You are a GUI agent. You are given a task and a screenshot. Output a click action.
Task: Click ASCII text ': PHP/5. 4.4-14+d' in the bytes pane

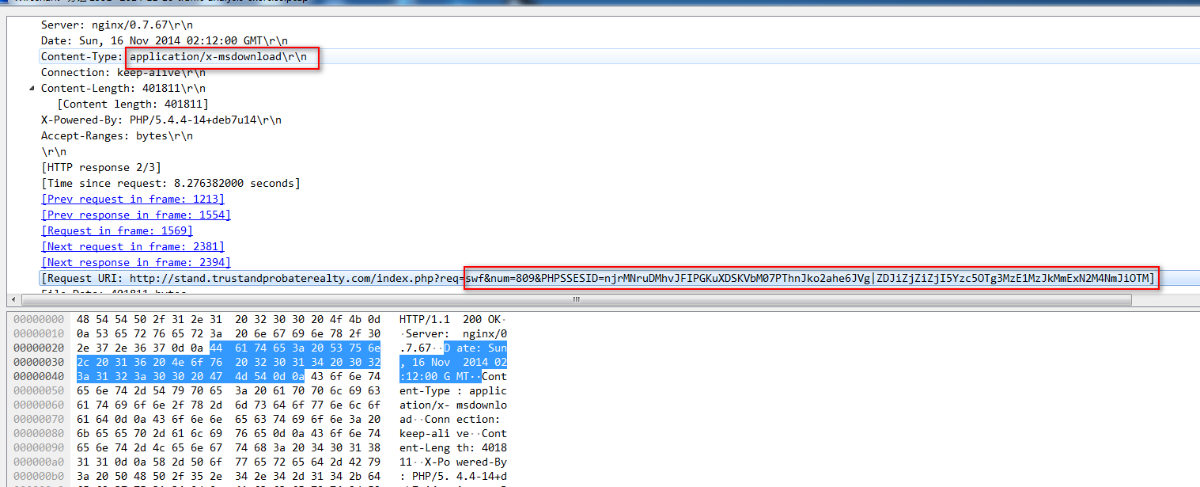point(453,475)
